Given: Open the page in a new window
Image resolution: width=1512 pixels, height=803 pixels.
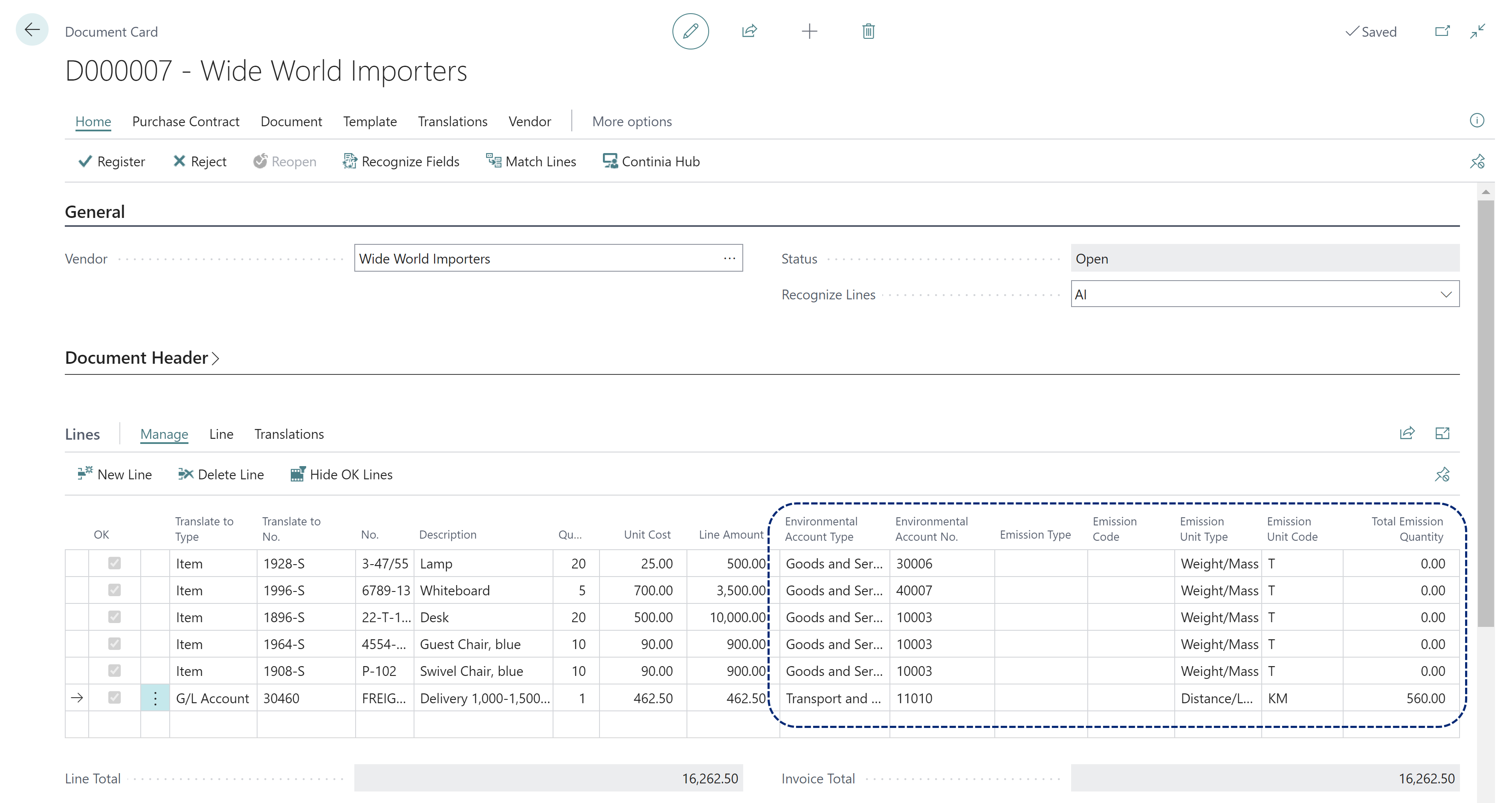Looking at the screenshot, I should (1443, 31).
